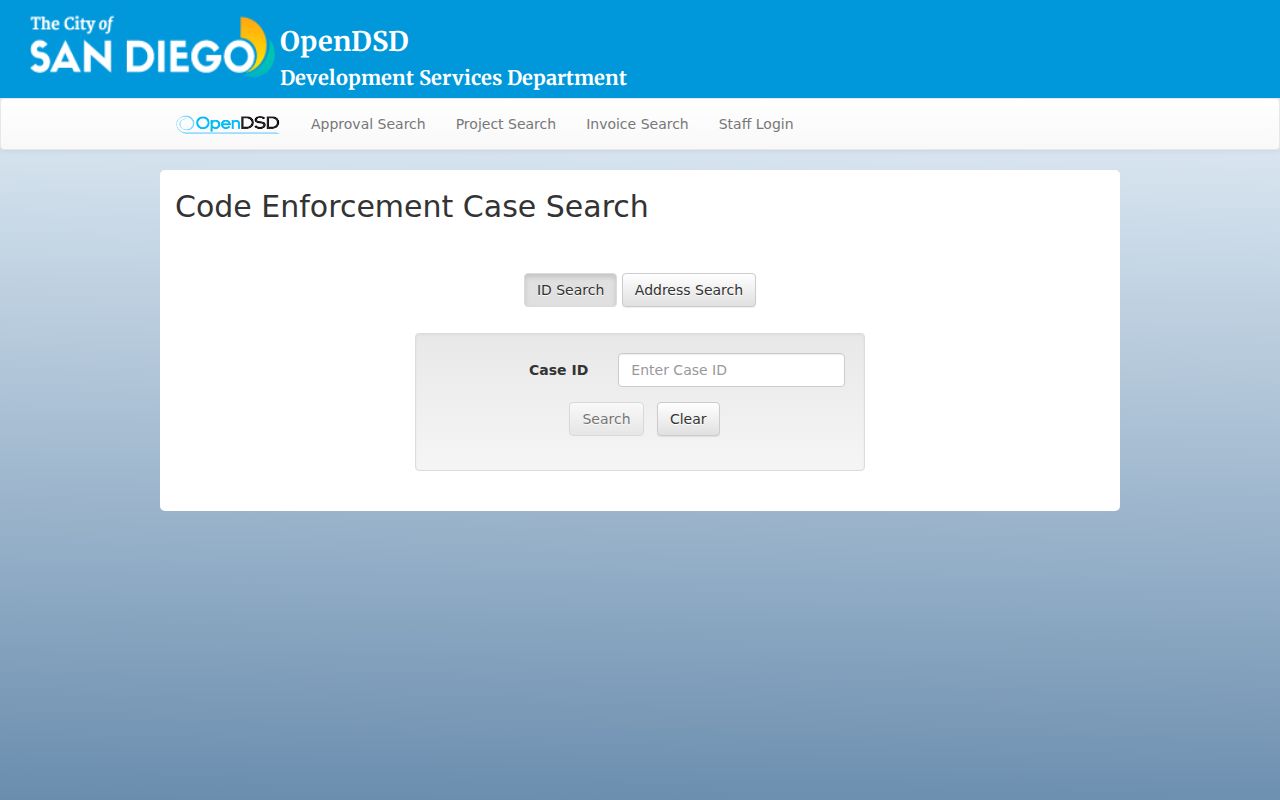Select the ID Search tab

570,290
